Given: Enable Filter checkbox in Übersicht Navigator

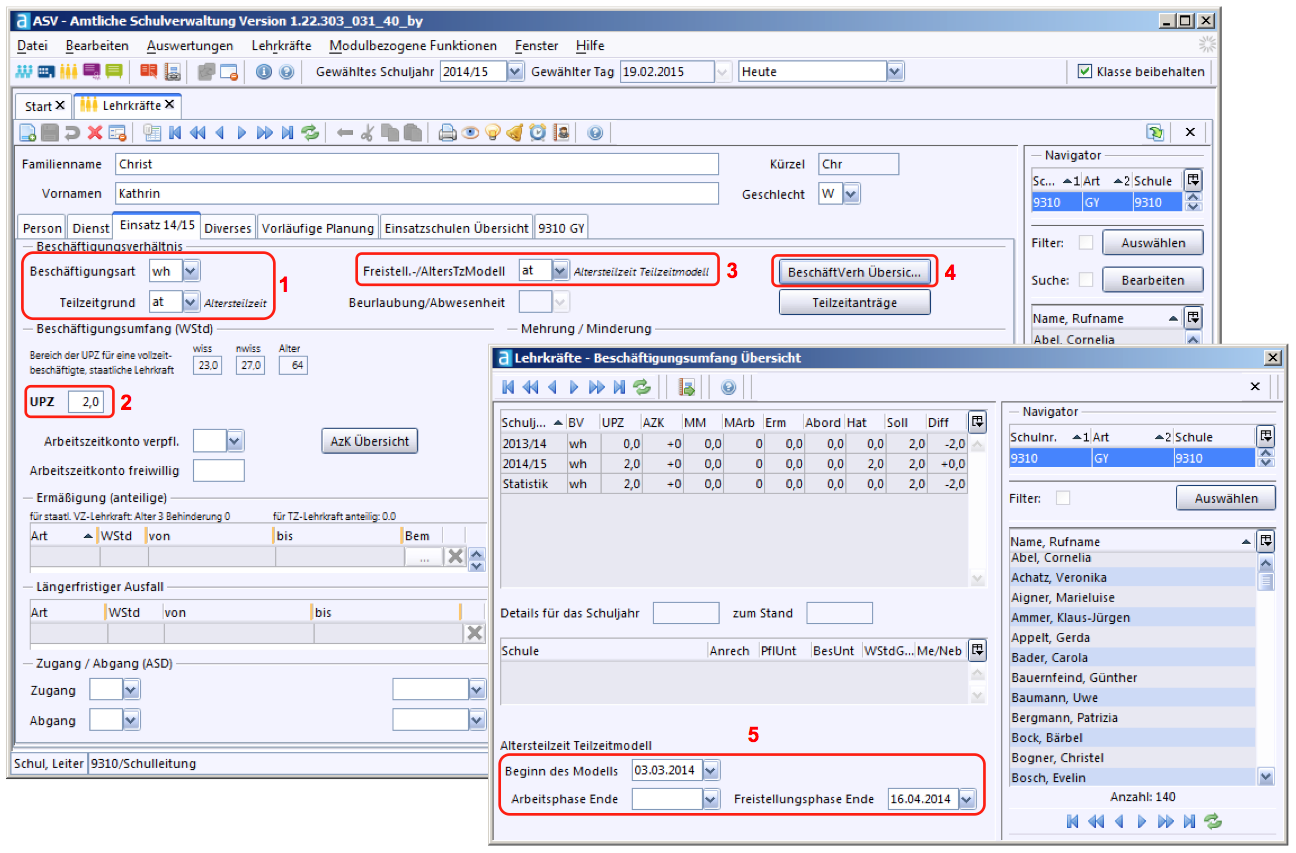Looking at the screenshot, I should pyautogui.click(x=1063, y=498).
